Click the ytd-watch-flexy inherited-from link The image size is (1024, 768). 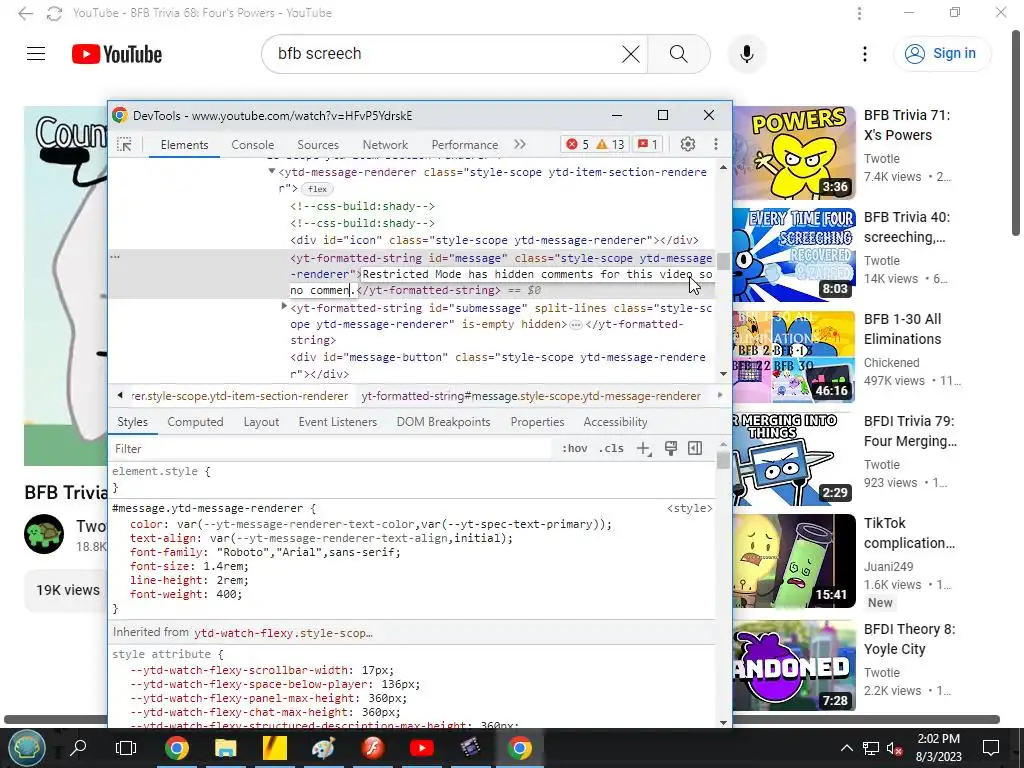[x=283, y=633]
